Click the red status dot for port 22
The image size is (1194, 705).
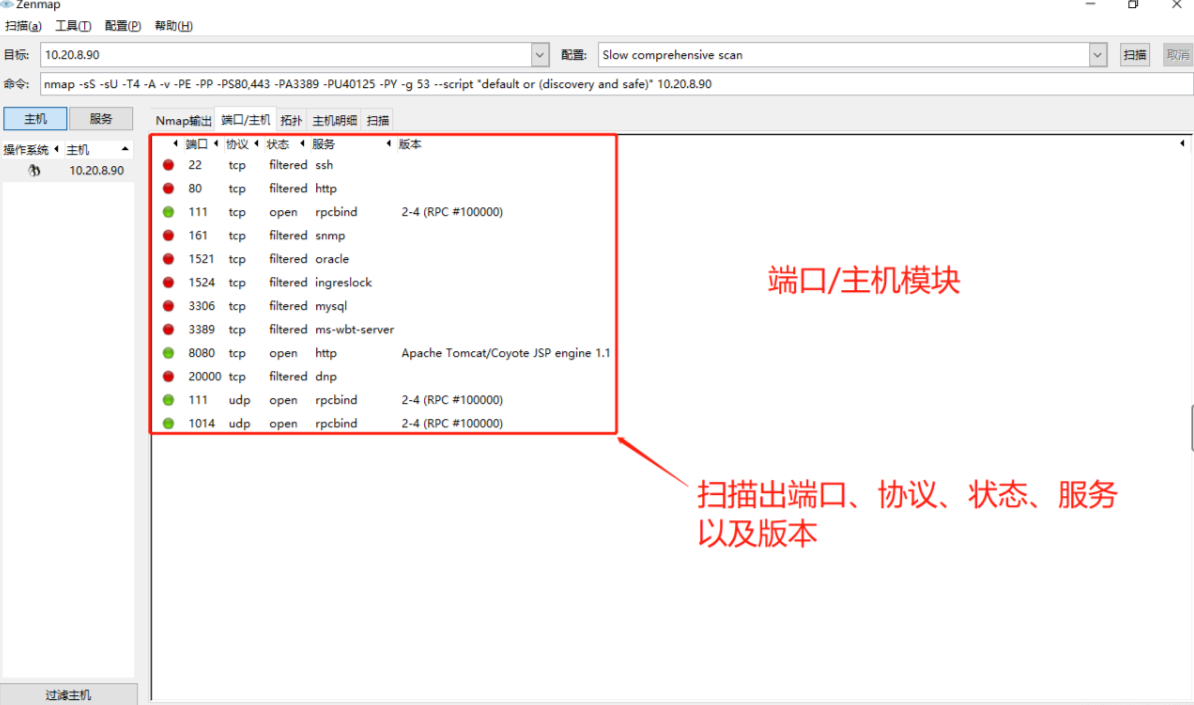(168, 164)
